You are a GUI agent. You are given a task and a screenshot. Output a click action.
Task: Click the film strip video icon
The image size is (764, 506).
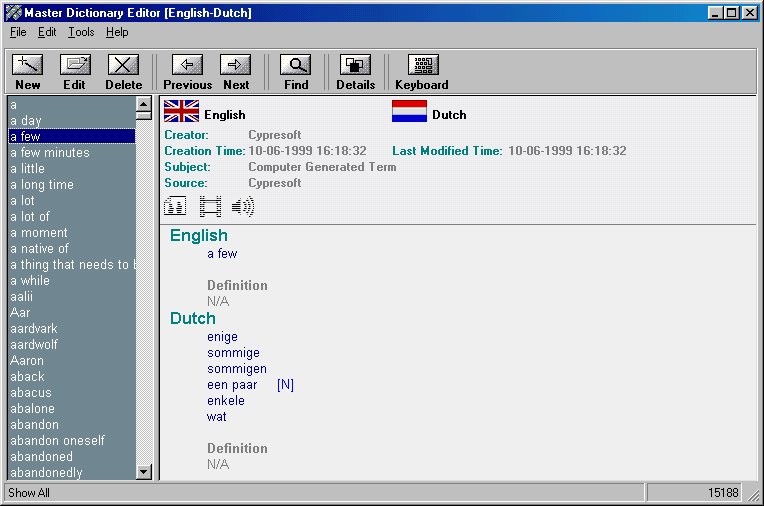pos(210,207)
